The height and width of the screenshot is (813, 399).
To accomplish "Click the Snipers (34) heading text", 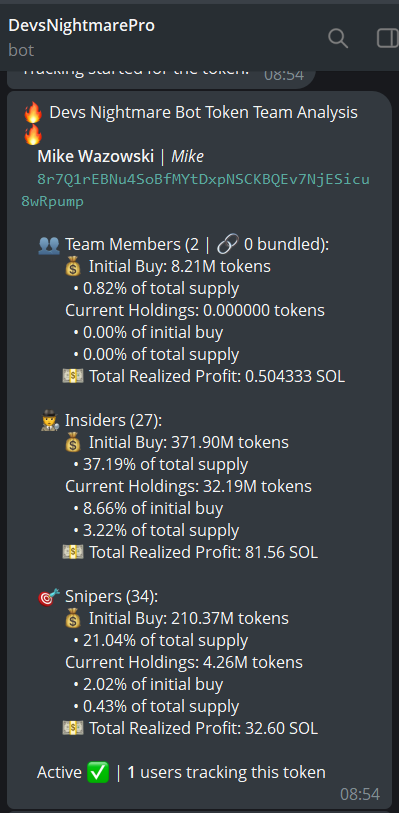I will pos(111,597).
